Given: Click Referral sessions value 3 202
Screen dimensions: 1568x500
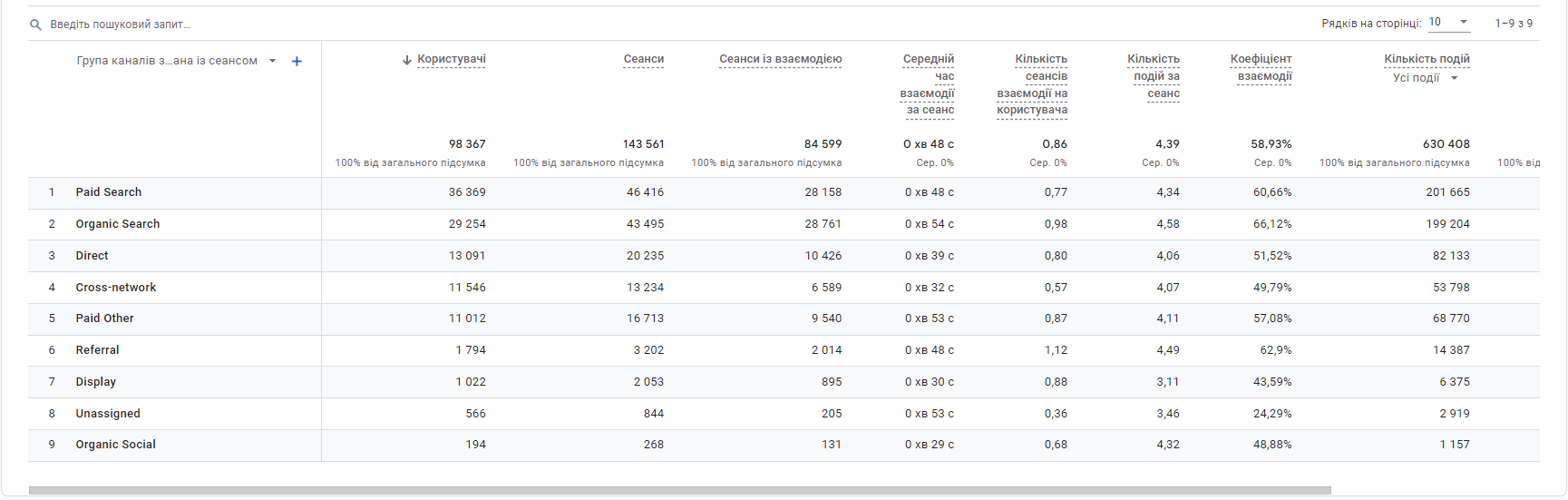Looking at the screenshot, I should [x=648, y=350].
